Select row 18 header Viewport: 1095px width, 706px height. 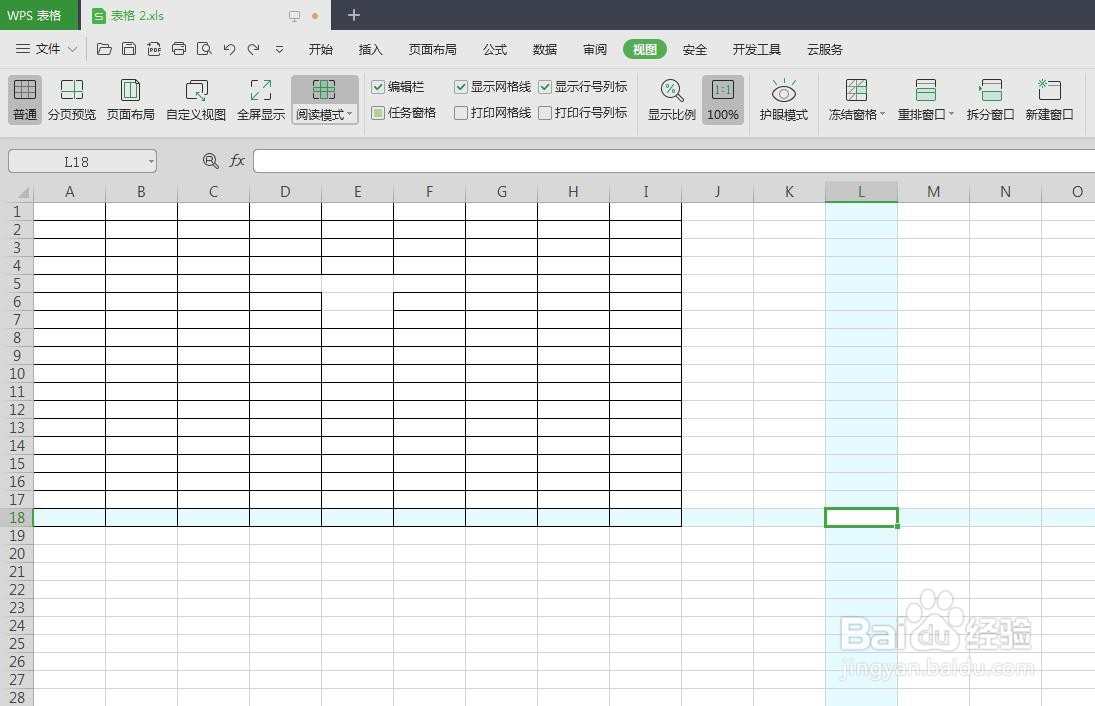pyautogui.click(x=17, y=517)
